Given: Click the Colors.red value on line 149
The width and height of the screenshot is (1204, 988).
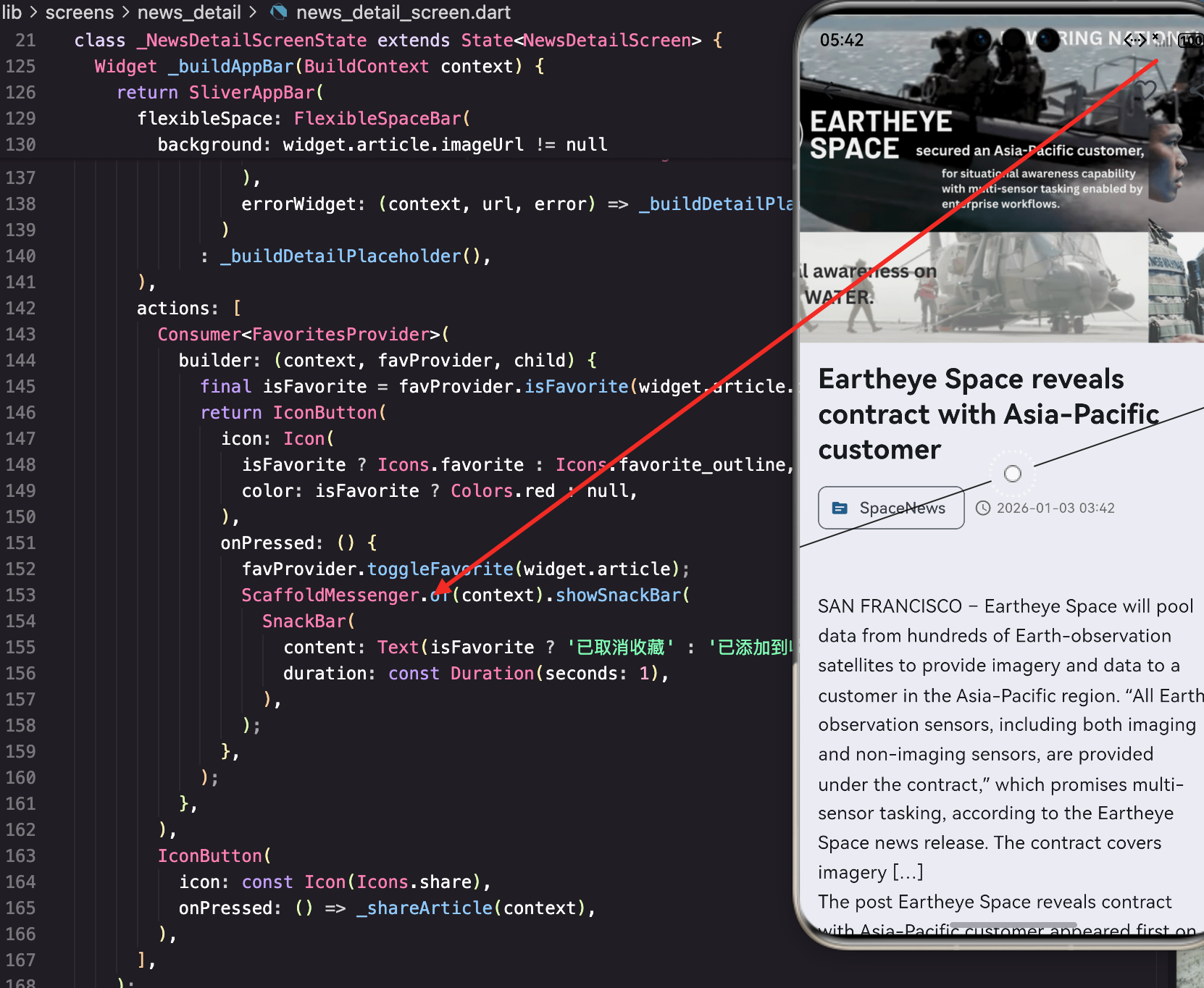Looking at the screenshot, I should [x=503, y=490].
